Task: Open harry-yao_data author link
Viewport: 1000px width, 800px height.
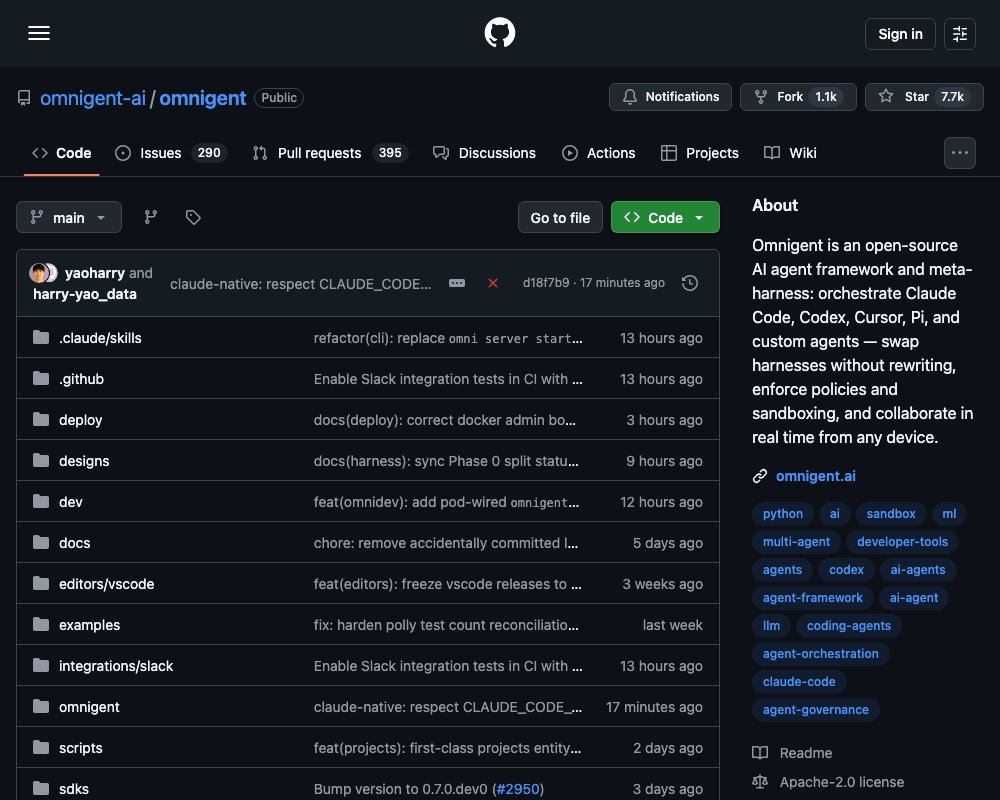Action: tap(85, 294)
